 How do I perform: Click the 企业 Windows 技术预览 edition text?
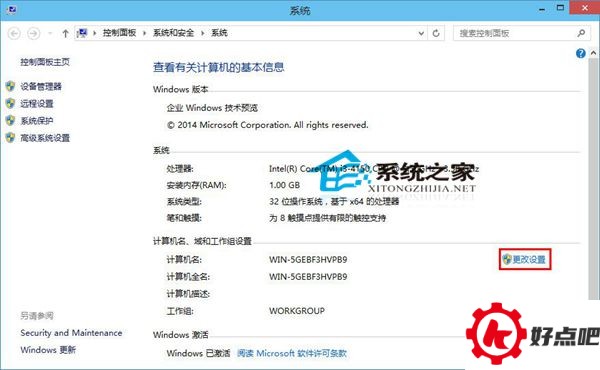[212, 108]
